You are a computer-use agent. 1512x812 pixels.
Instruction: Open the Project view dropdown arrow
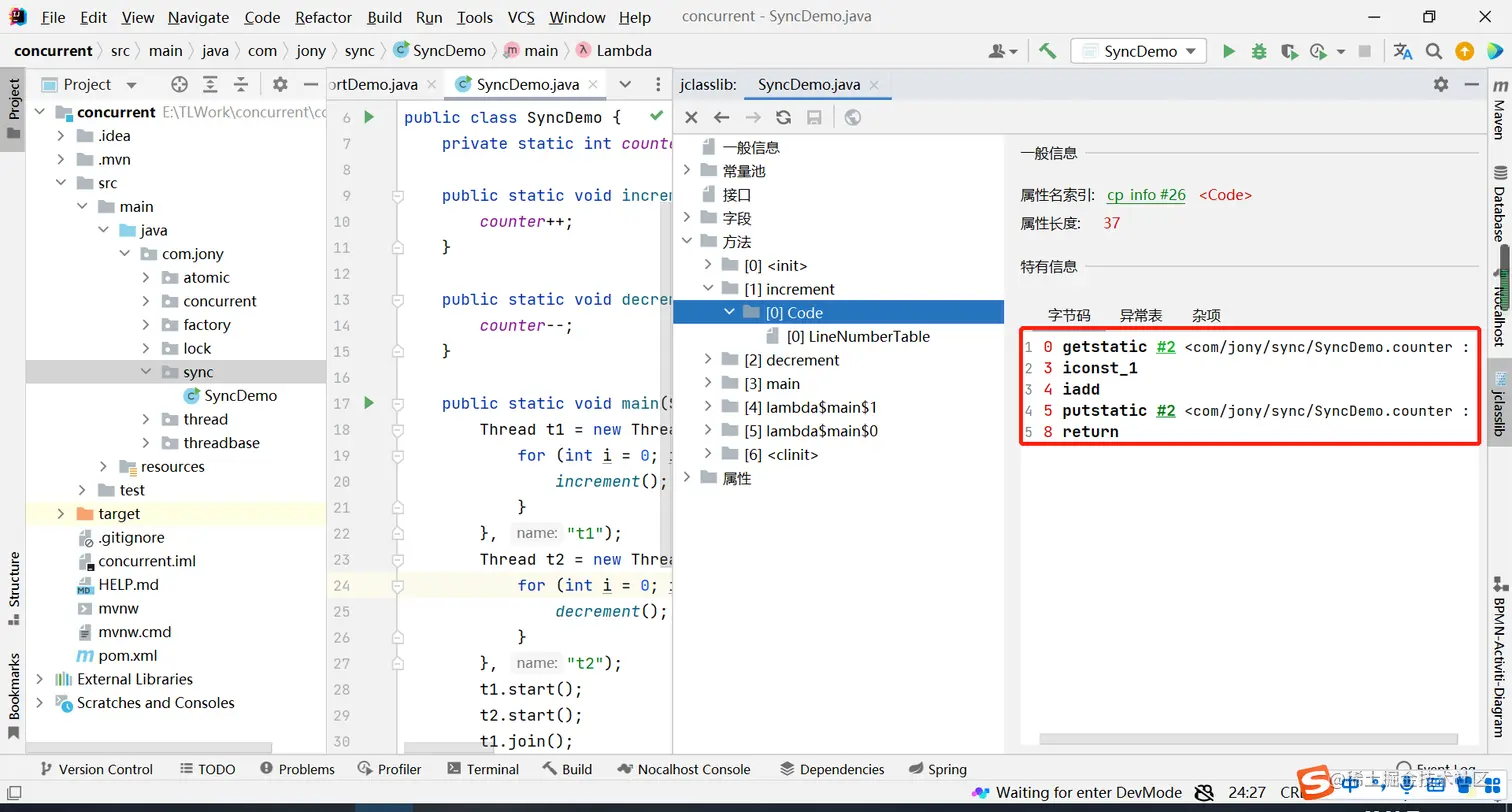click(131, 85)
